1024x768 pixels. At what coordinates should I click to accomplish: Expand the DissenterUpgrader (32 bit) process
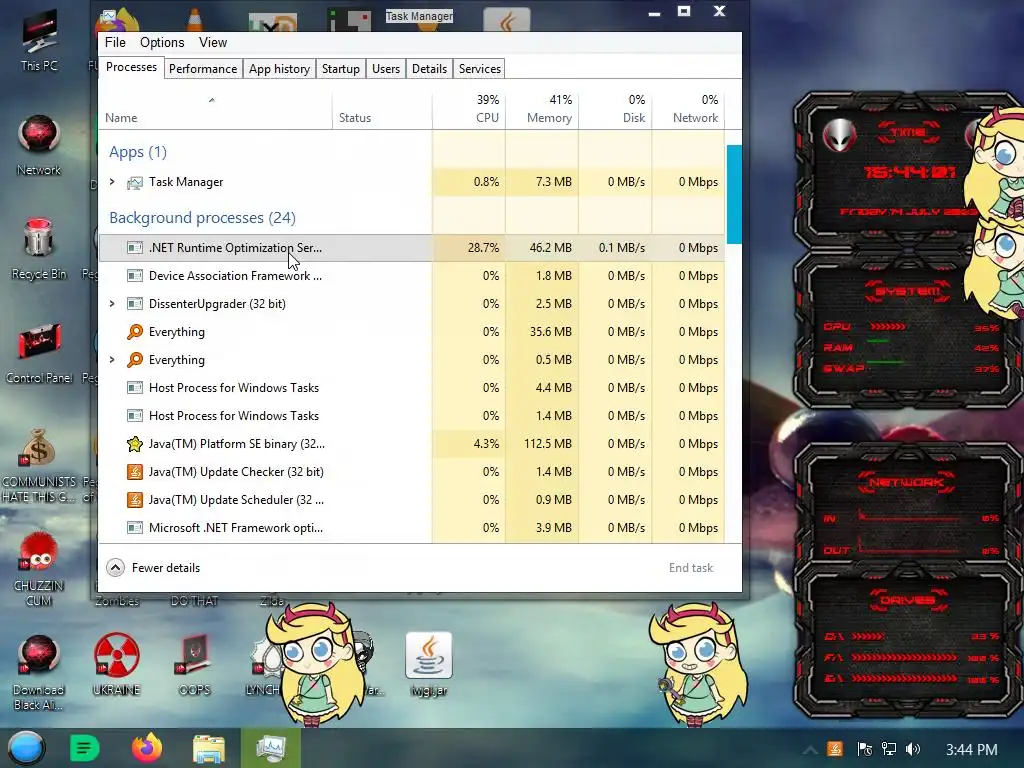pos(112,304)
